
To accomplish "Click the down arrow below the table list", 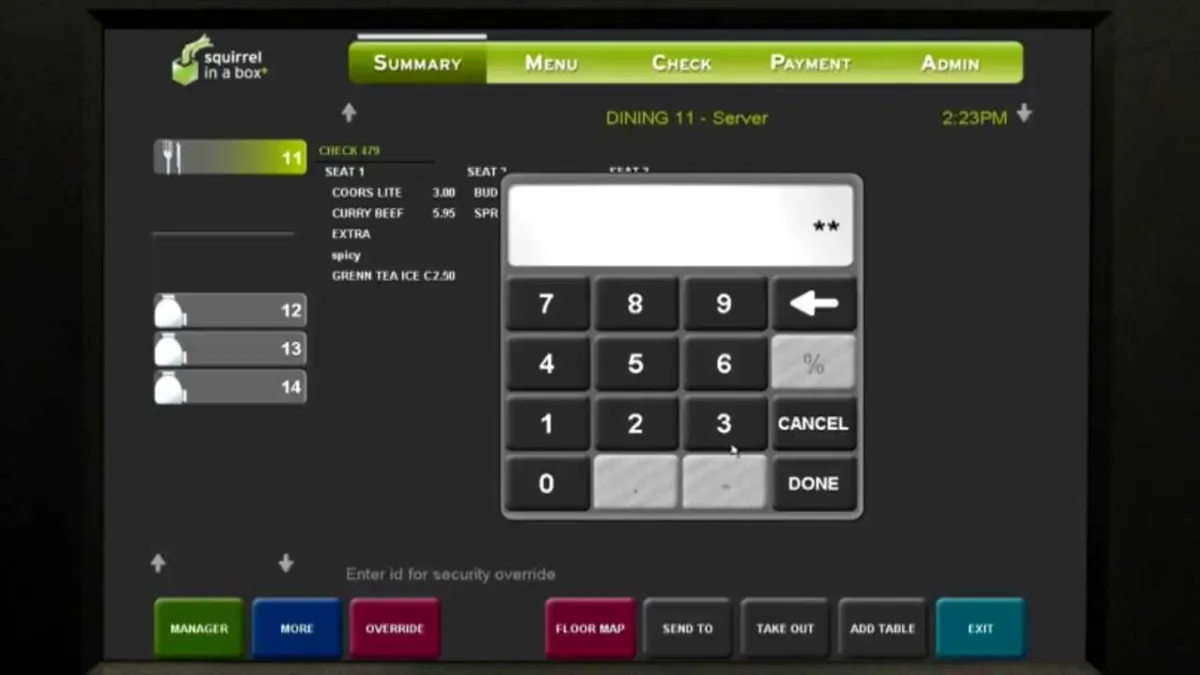I will pyautogui.click(x=286, y=563).
